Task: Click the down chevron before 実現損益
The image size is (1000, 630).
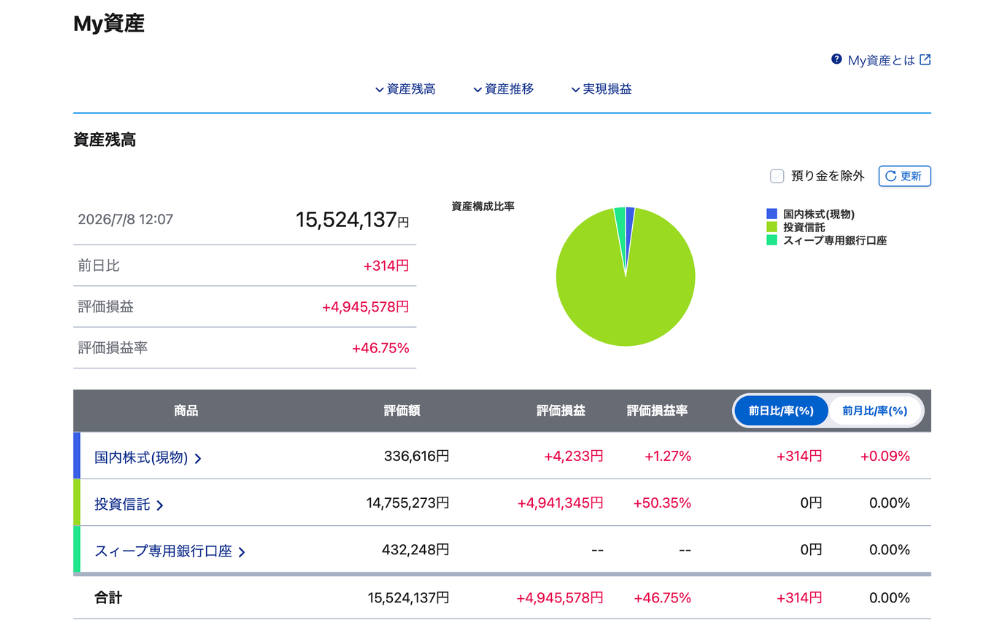Action: [x=575, y=90]
